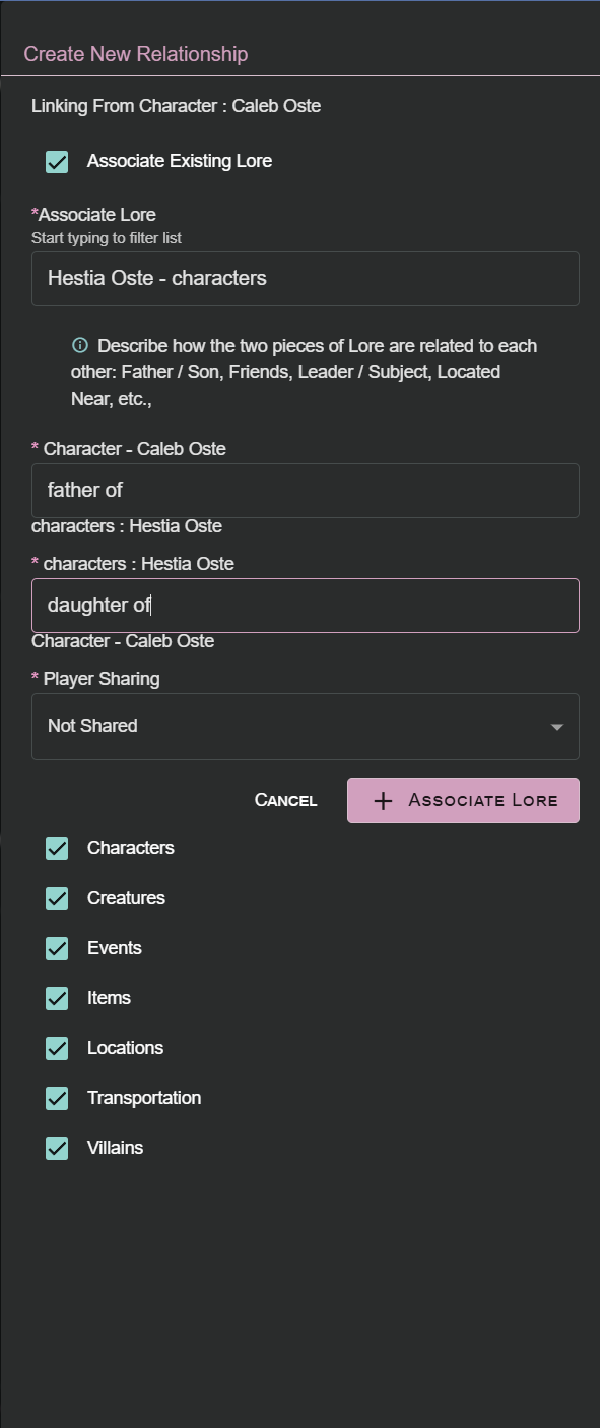Image resolution: width=600 pixels, height=1428 pixels.
Task: Click the 'father of' relationship field
Action: tap(305, 490)
